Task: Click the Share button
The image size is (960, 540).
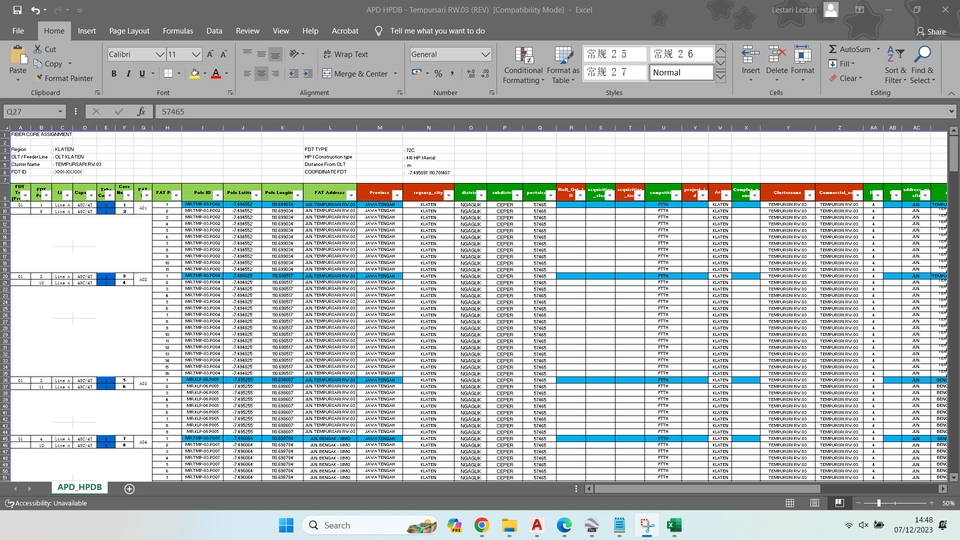Action: [931, 31]
